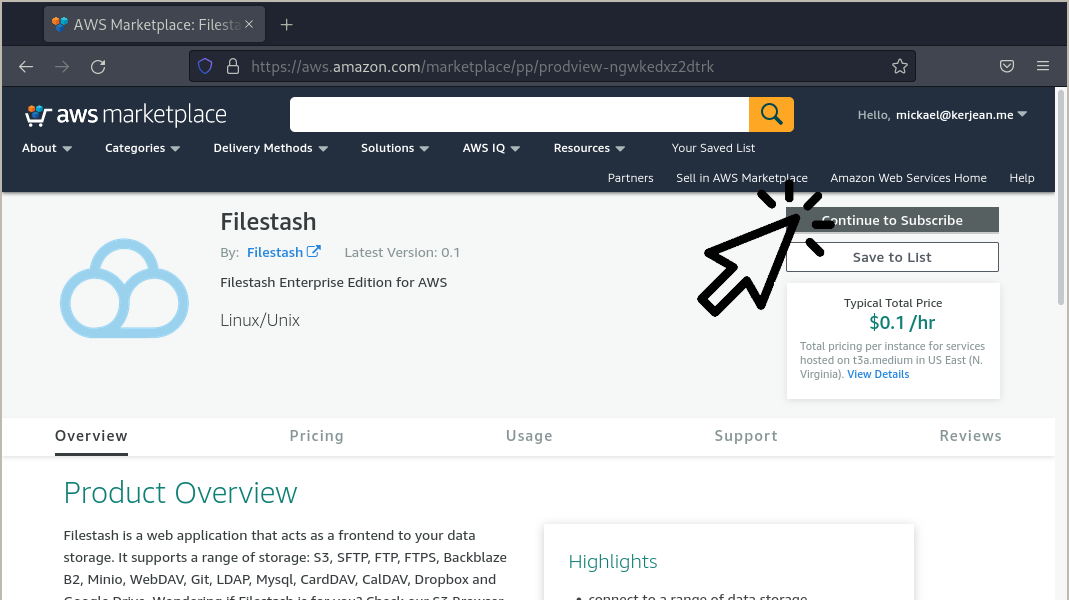Click the $0.1 /hr price text
This screenshot has height=600, width=1069.
(x=901, y=322)
